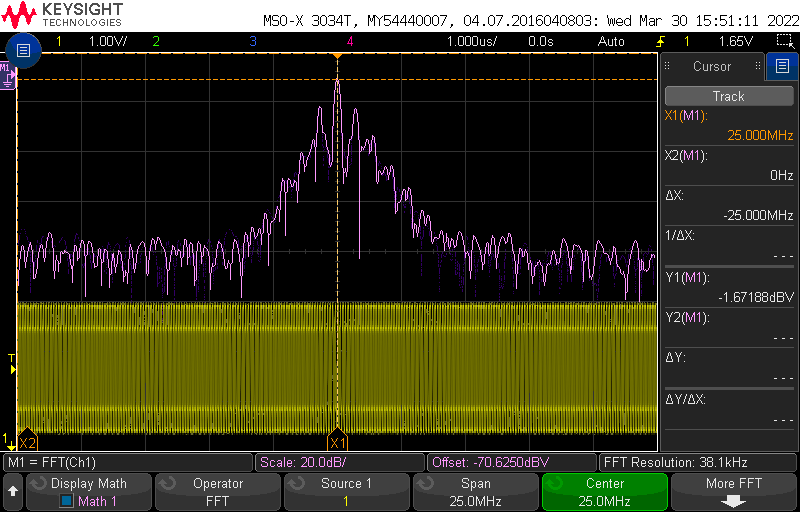
Task: Click the Offset: -70.6250dBV field
Action: (x=511, y=463)
